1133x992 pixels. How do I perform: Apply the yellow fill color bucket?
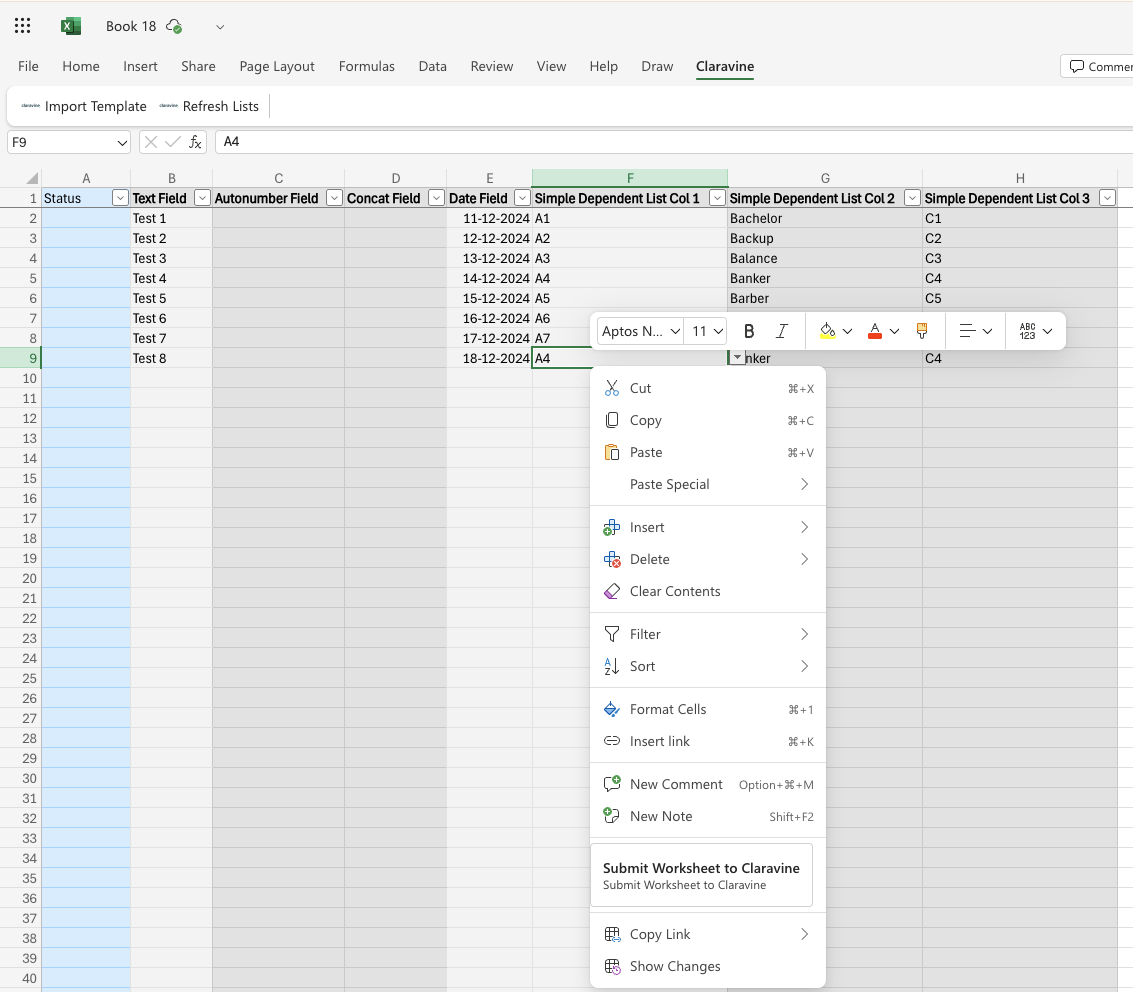pyautogui.click(x=827, y=331)
